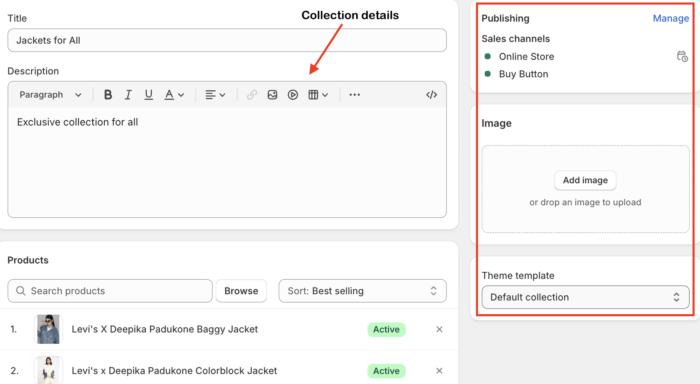
Task: Click the insert link icon
Action: 252,95
